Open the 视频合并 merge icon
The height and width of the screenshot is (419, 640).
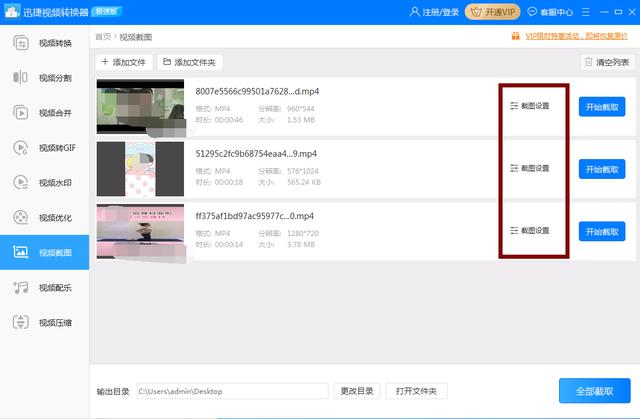coord(21,113)
